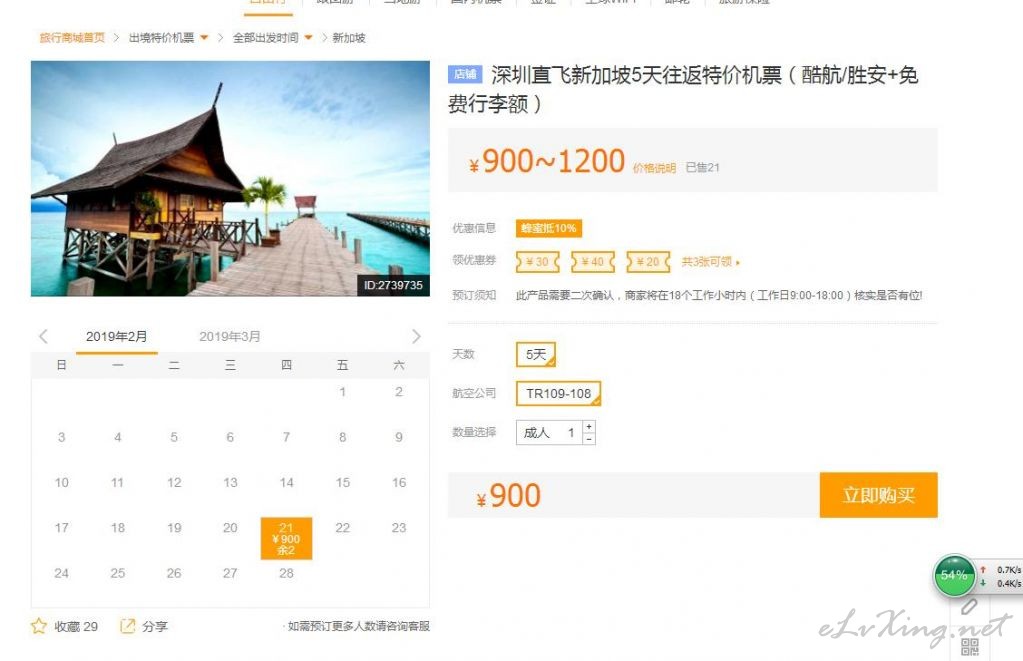Click the green 54% speed indicator

coord(954,576)
